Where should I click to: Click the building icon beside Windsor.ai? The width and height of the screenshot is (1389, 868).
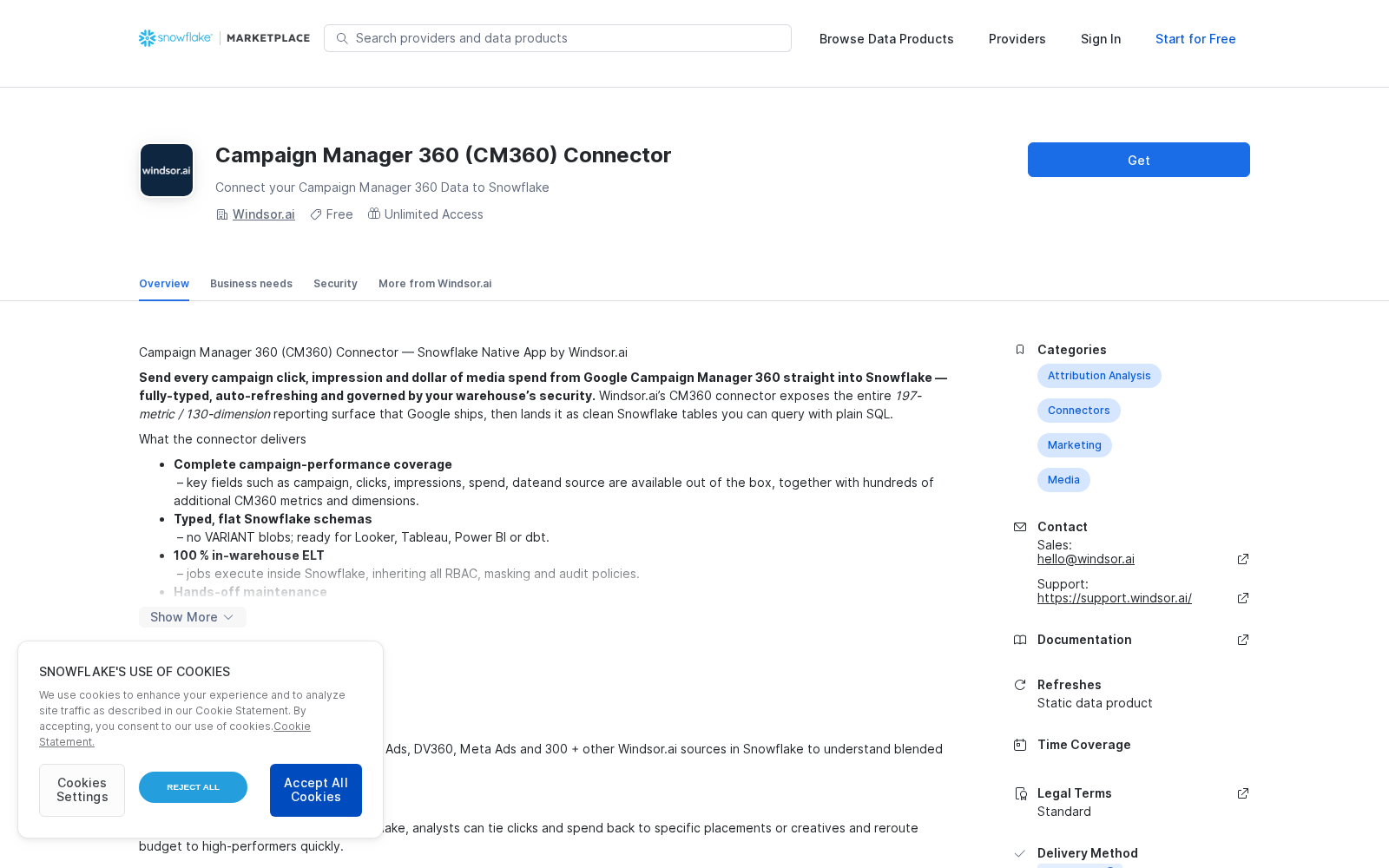click(x=222, y=214)
